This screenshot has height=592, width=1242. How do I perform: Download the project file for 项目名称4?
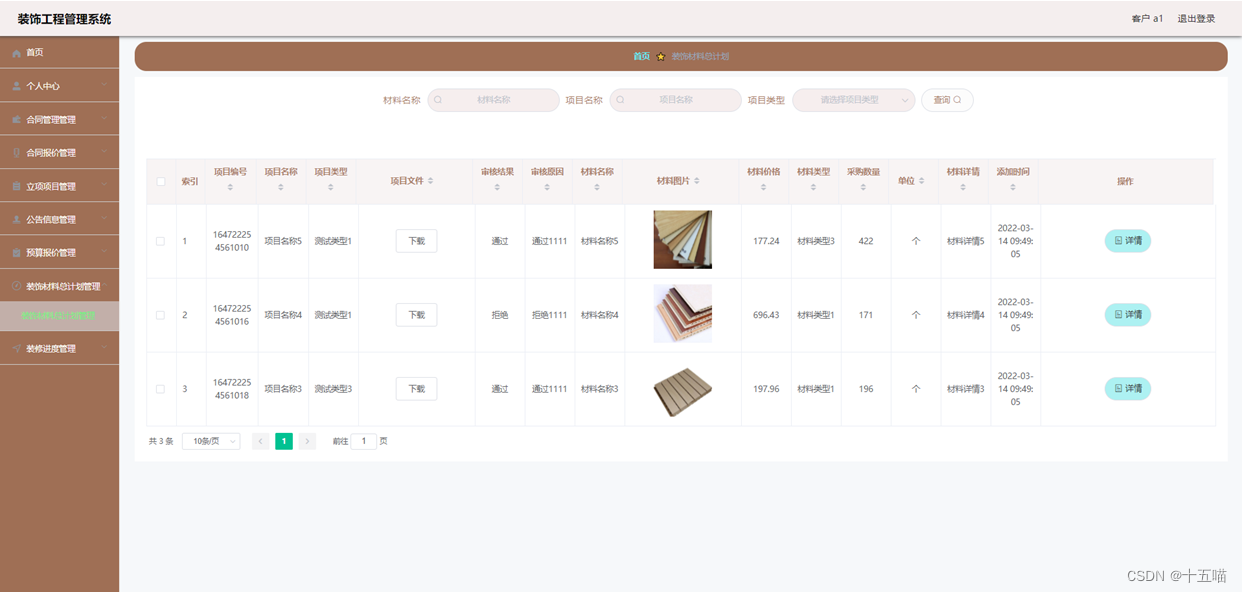click(416, 315)
